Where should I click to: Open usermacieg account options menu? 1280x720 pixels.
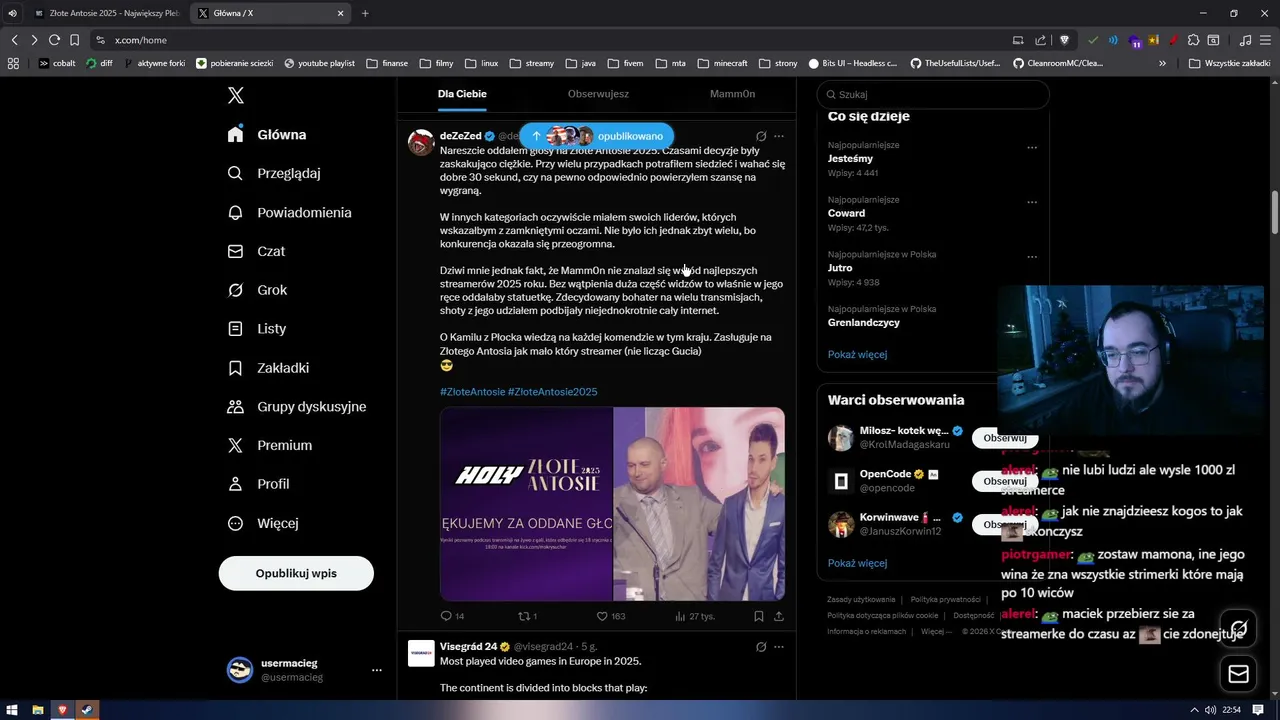376,670
